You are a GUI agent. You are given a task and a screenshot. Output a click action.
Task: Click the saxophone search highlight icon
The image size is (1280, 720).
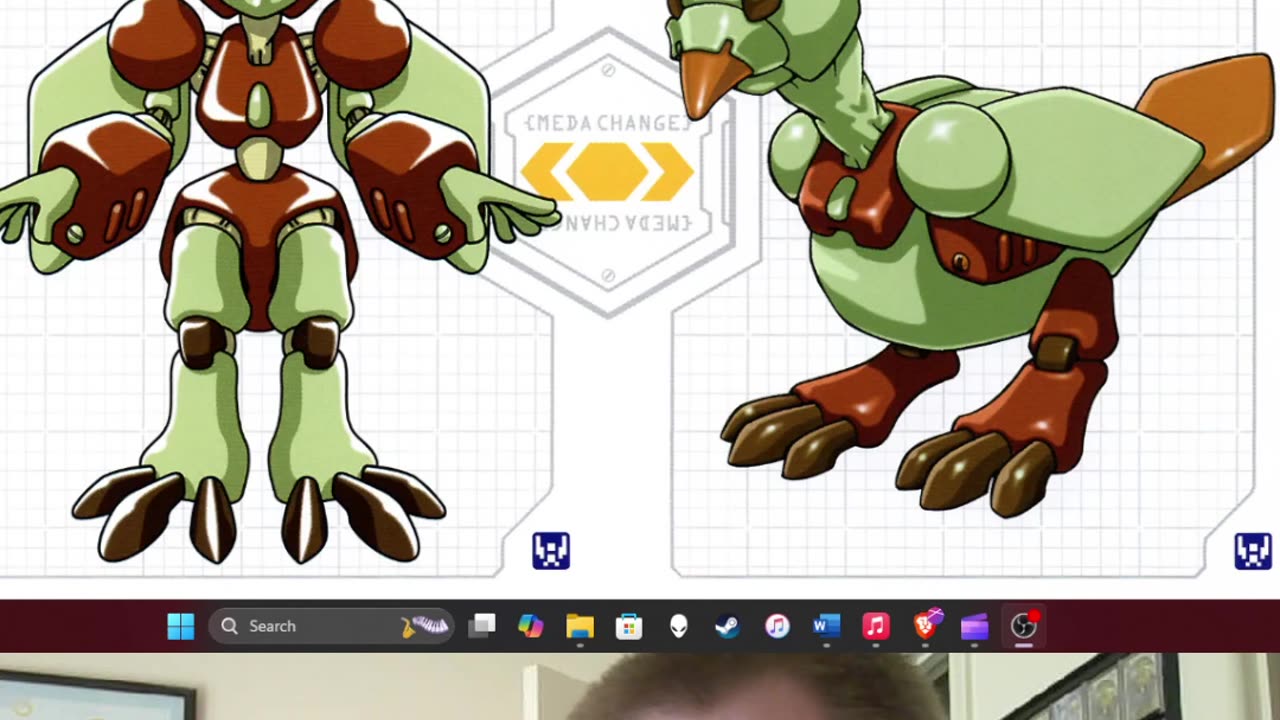[x=426, y=626]
